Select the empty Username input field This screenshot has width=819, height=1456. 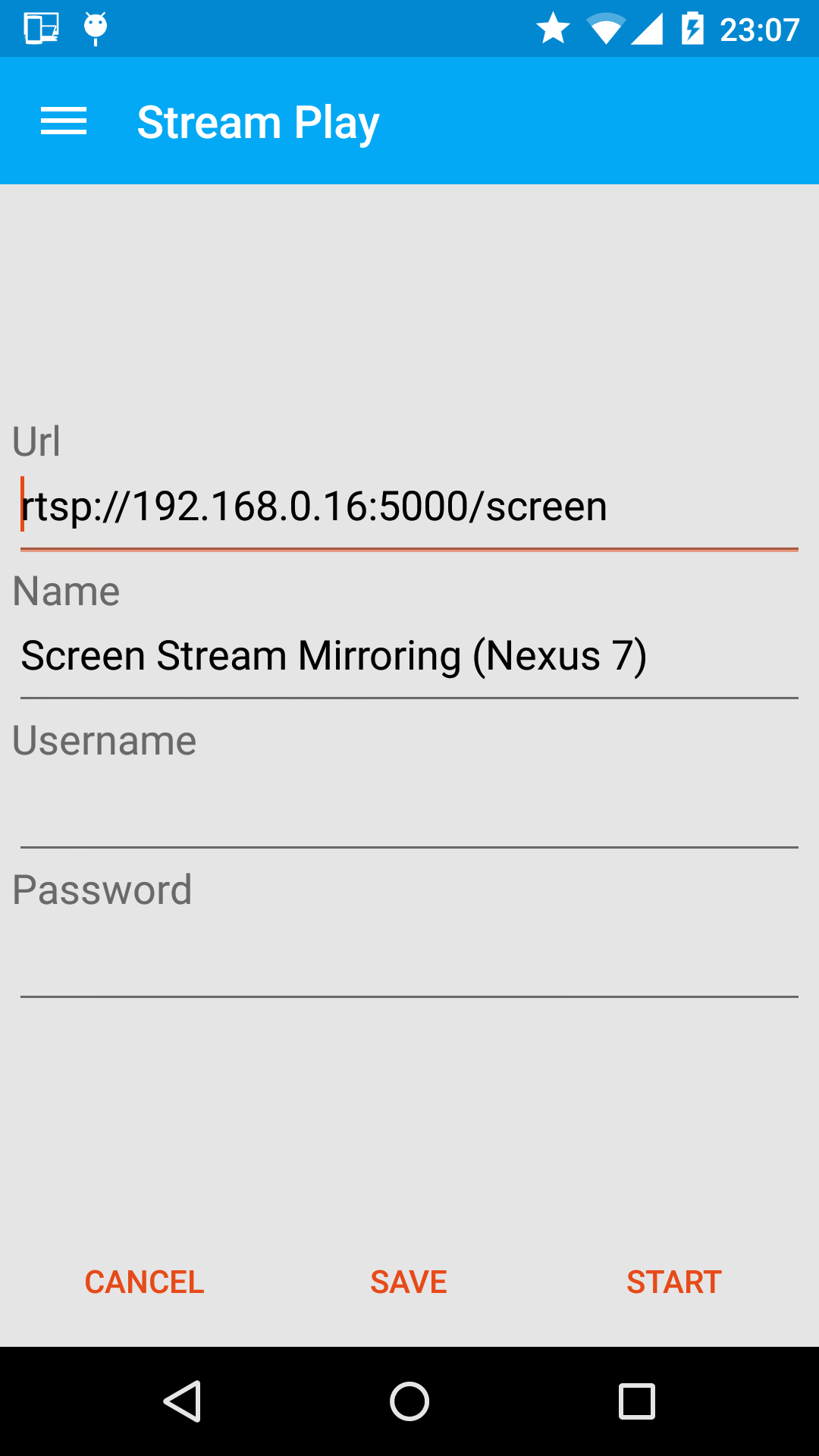409,807
